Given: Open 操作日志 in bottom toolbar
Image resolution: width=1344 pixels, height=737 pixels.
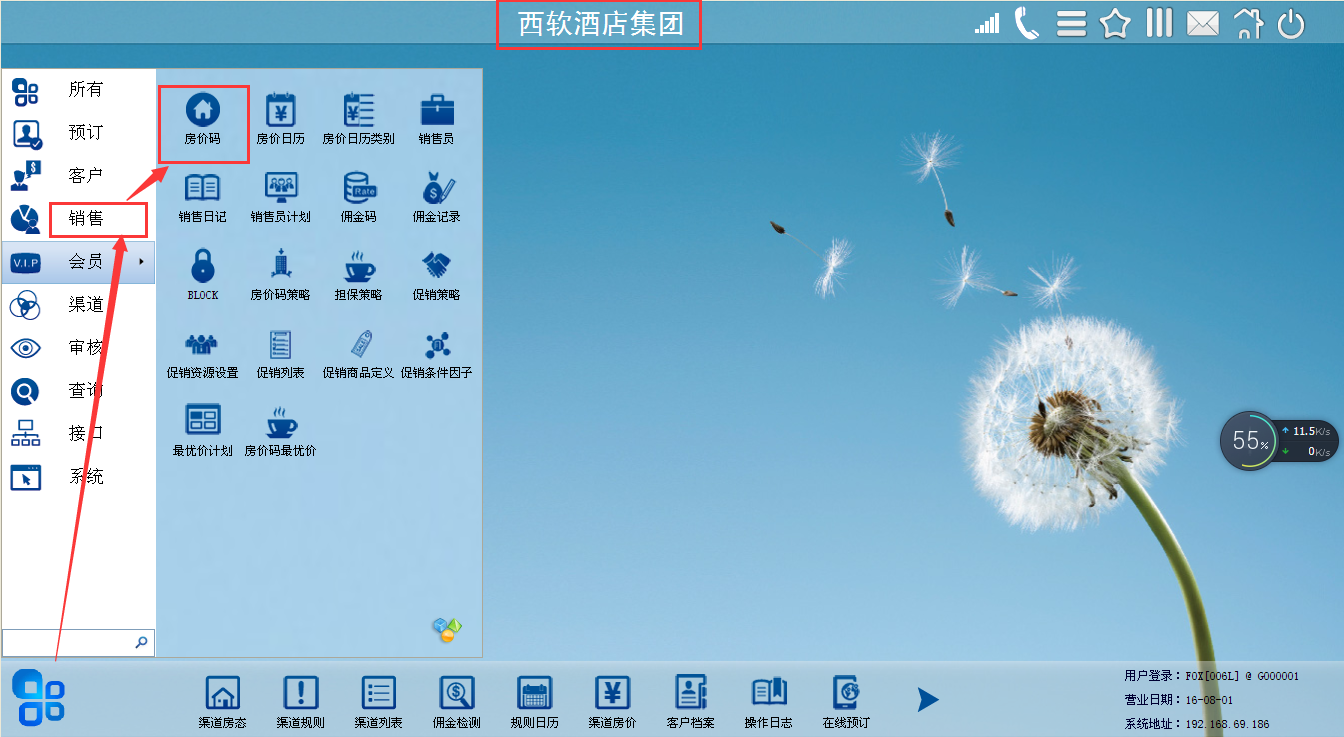Looking at the screenshot, I should (x=769, y=702).
